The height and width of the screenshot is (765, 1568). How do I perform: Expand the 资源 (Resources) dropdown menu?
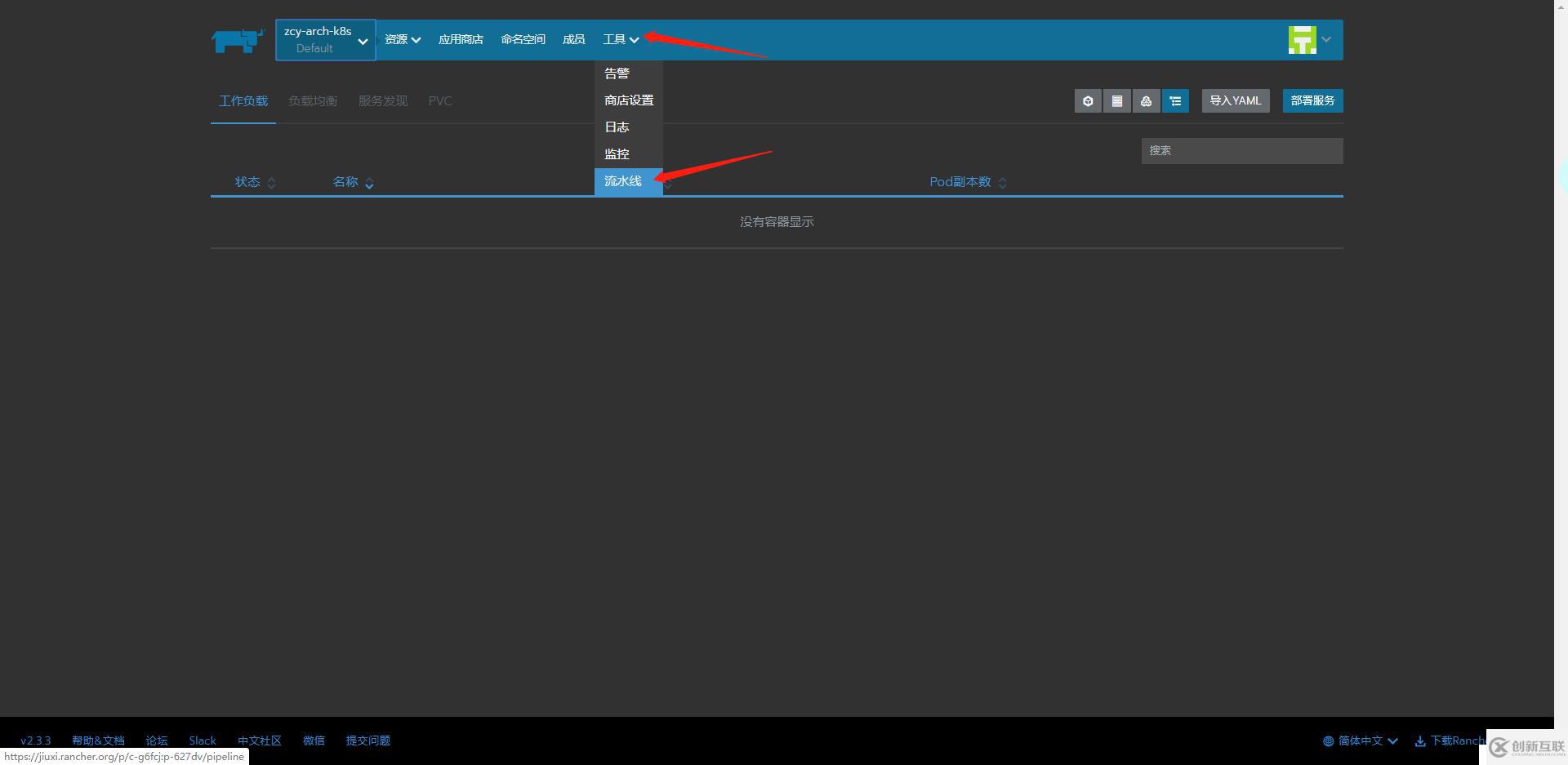[402, 38]
